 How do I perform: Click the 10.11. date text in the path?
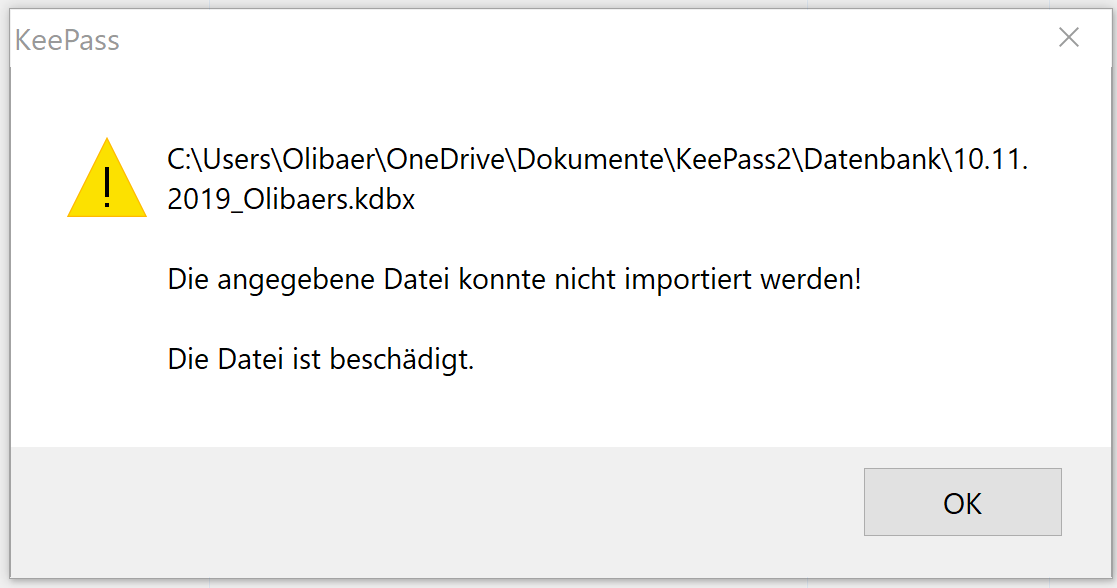click(991, 159)
